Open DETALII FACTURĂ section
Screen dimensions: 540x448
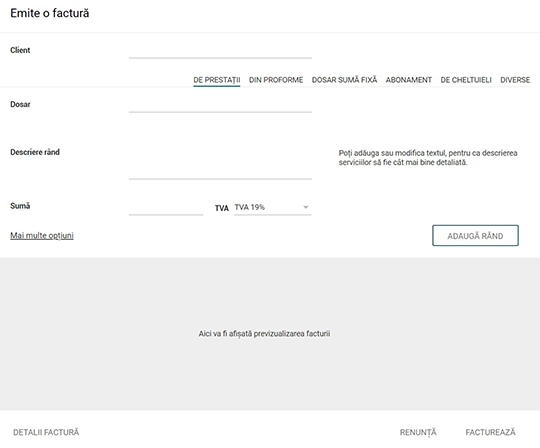46,432
